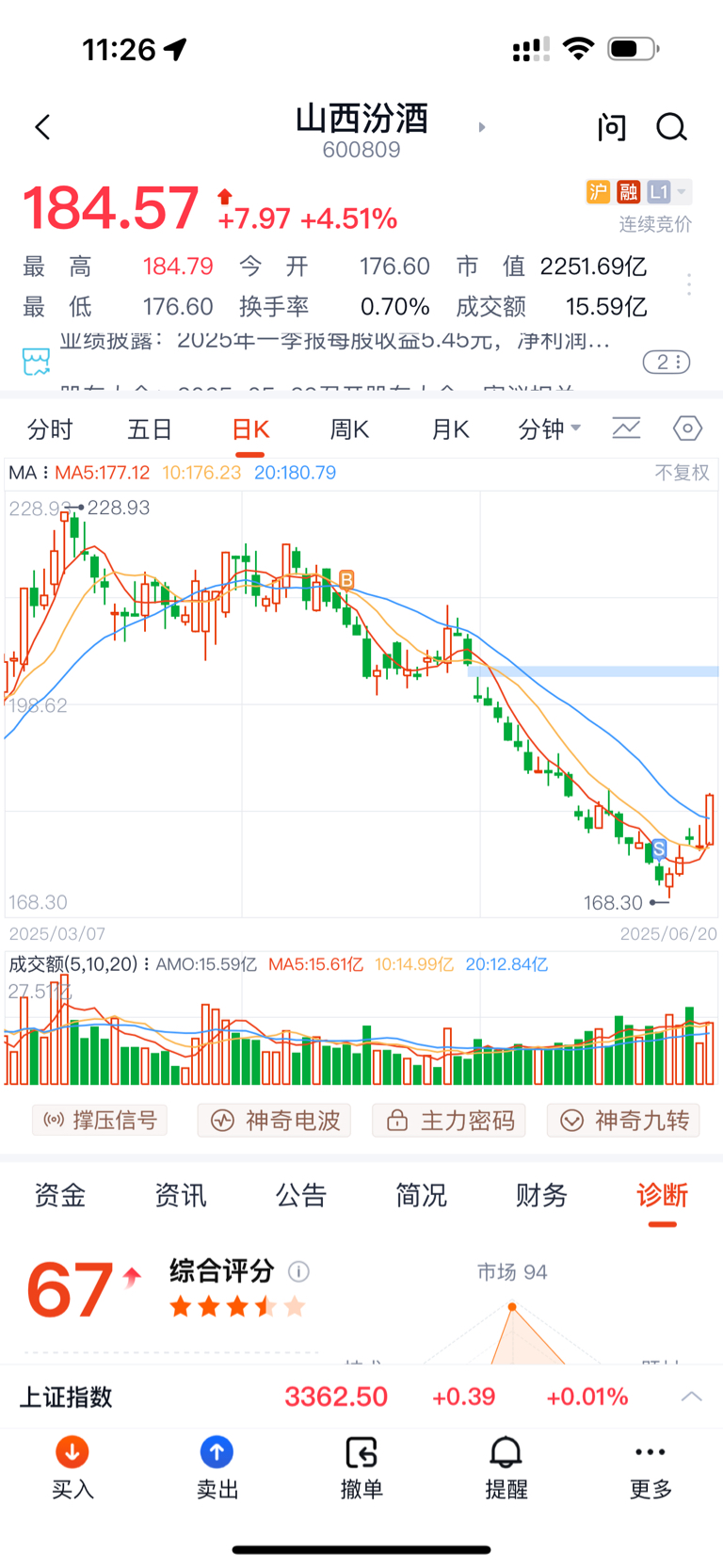Viewport: 723px width, 1568px height.
Task: Switch to the 月K chart tab
Action: [x=450, y=429]
